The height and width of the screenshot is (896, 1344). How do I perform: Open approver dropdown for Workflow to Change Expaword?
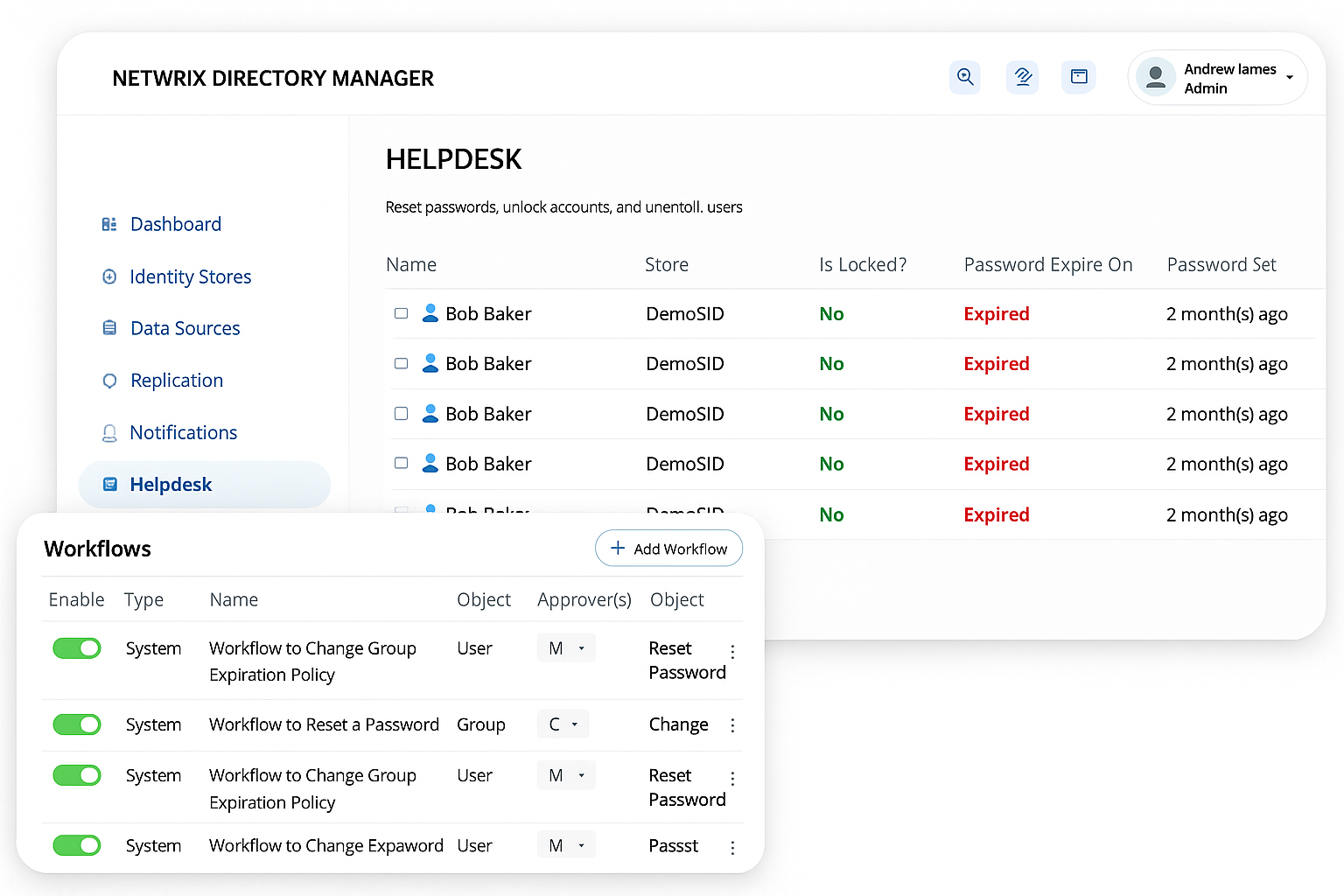(x=566, y=845)
